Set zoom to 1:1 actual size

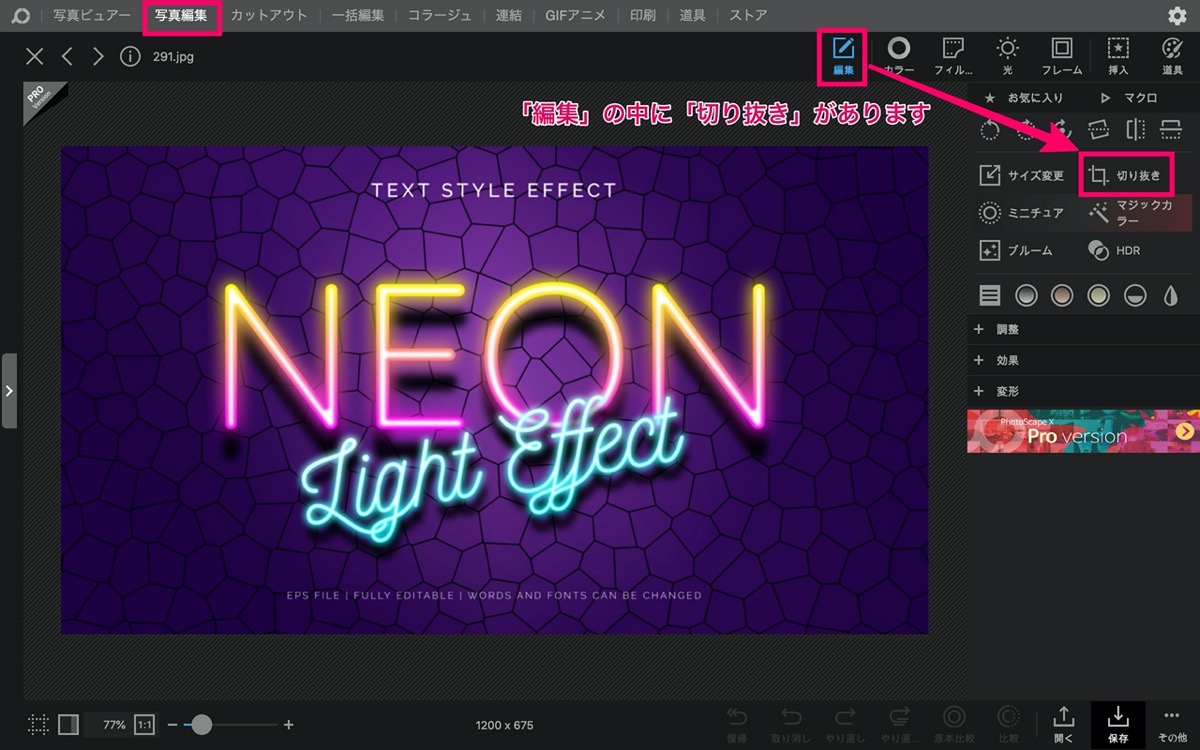click(x=144, y=724)
